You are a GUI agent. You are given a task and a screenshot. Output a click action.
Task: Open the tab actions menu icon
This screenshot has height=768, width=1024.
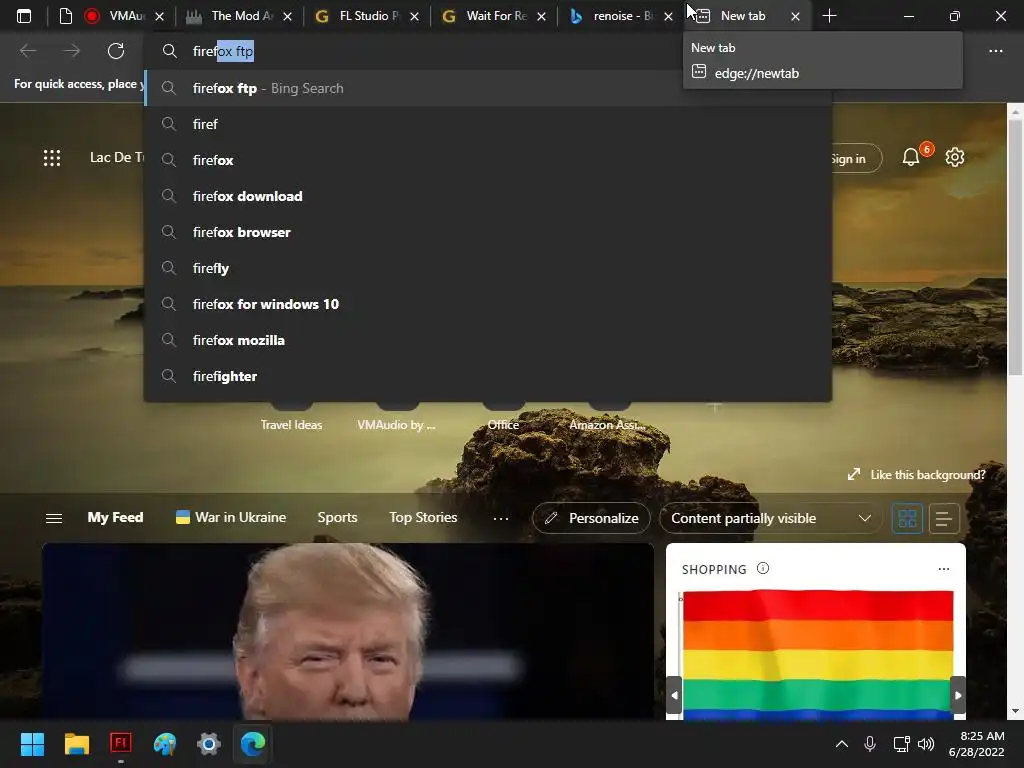[24, 16]
